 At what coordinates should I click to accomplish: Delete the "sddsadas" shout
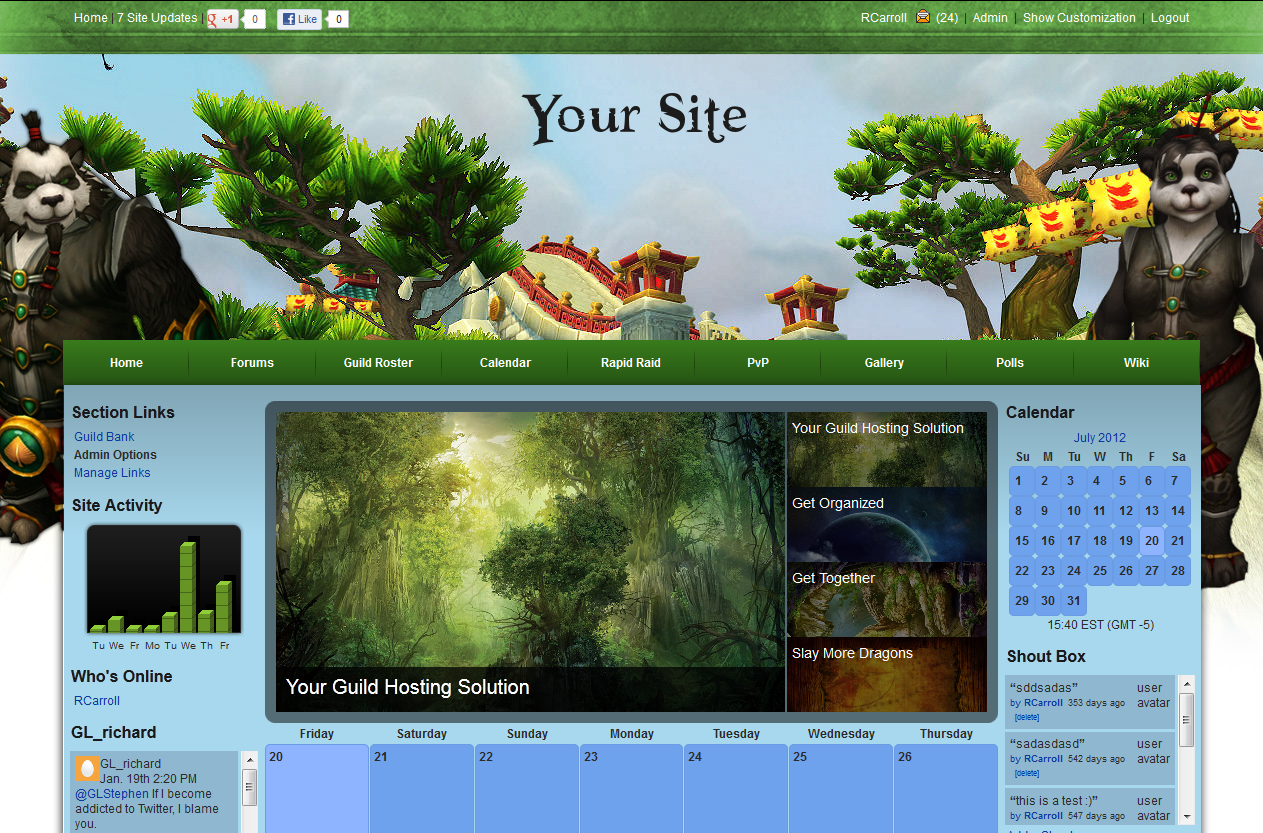pos(1027,717)
